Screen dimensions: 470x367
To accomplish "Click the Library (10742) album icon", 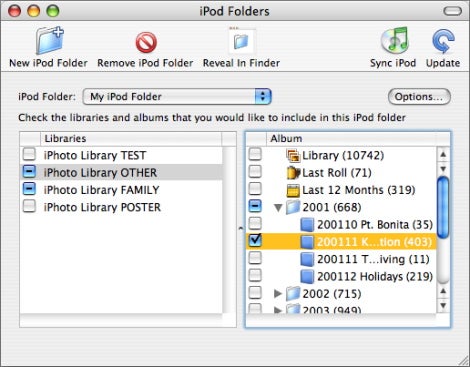I will pyautogui.click(x=293, y=155).
